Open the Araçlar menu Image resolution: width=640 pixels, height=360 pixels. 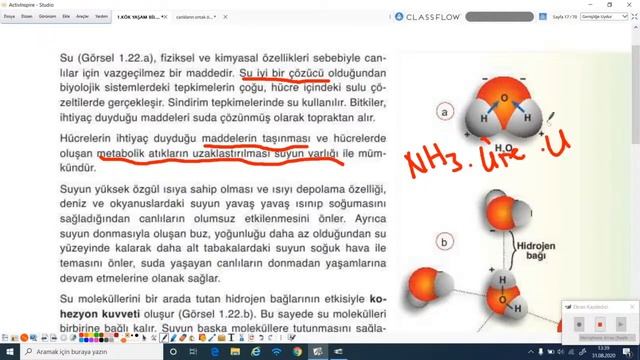point(82,17)
